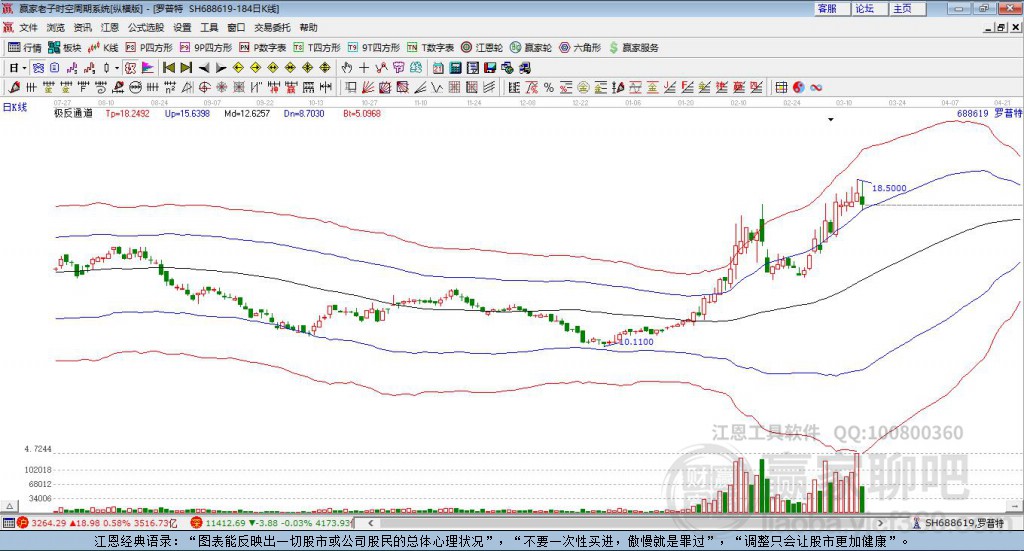This screenshot has height=551, width=1024.
Task: Expand the candlestick style dropdown arrow
Action: (117, 68)
